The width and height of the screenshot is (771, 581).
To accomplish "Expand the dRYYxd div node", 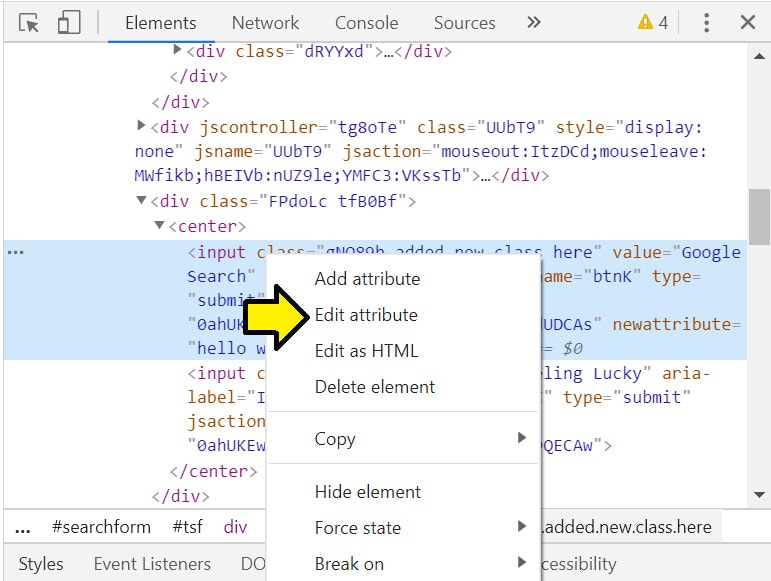I will (177, 49).
